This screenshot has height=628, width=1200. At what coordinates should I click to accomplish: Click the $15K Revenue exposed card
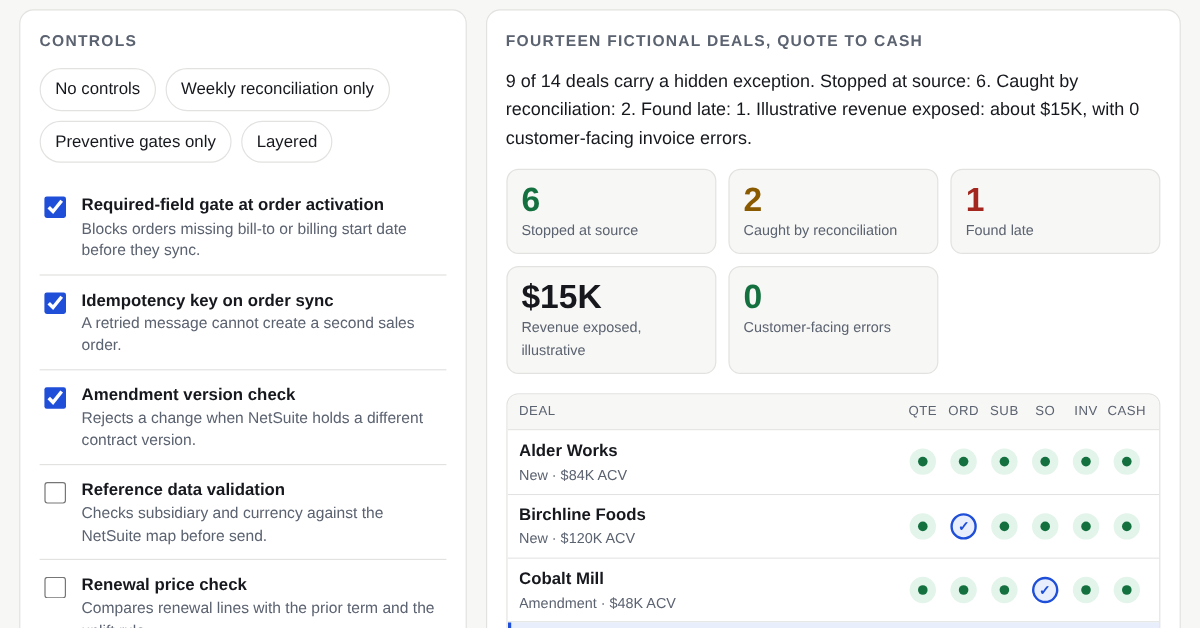(x=611, y=320)
